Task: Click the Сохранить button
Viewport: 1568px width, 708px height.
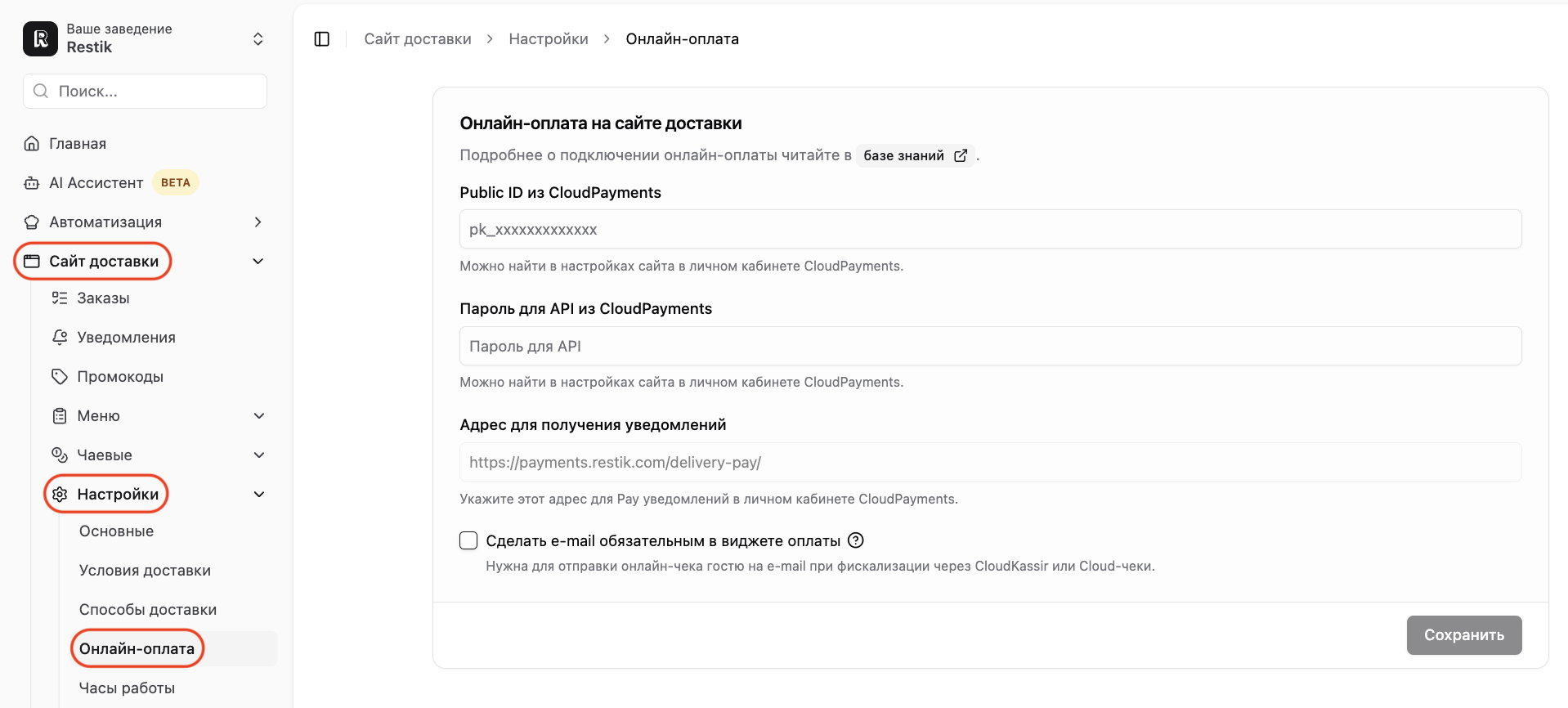Action: (x=1464, y=635)
